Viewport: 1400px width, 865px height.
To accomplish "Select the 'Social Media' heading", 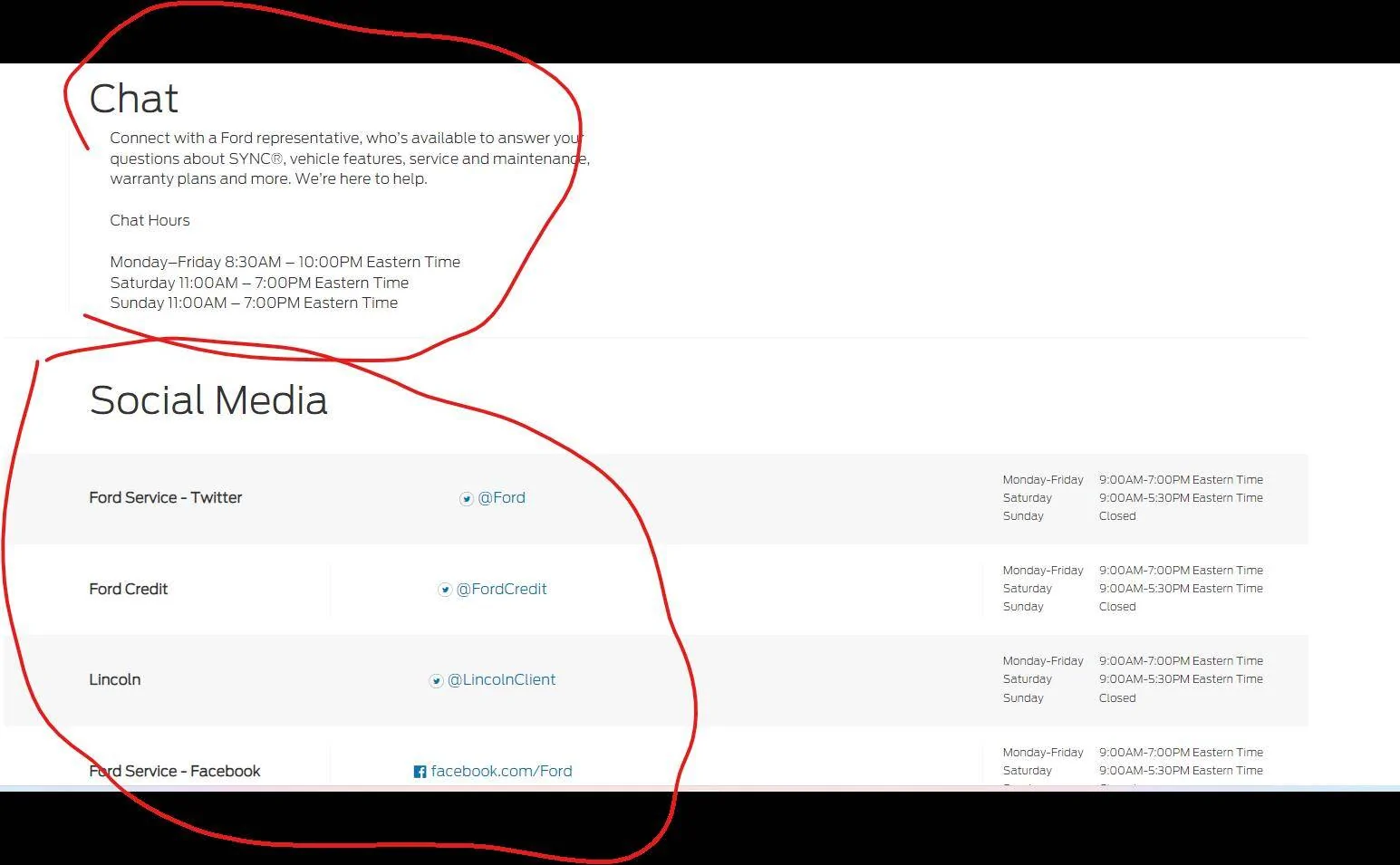I will 208,399.
